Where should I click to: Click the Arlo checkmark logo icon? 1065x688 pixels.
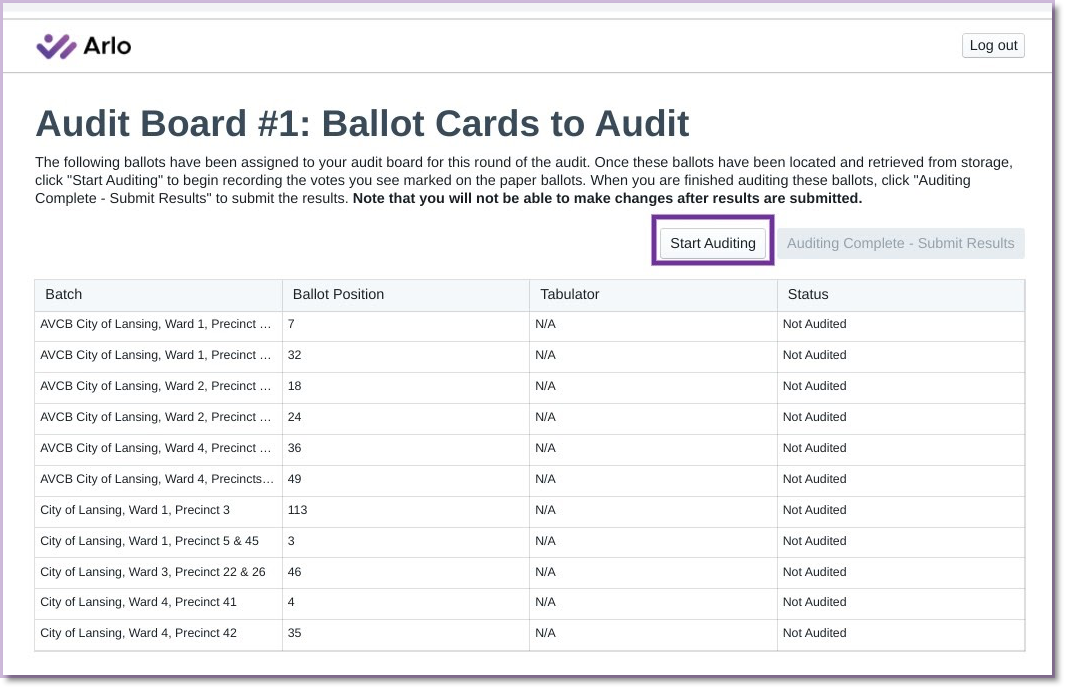point(56,46)
